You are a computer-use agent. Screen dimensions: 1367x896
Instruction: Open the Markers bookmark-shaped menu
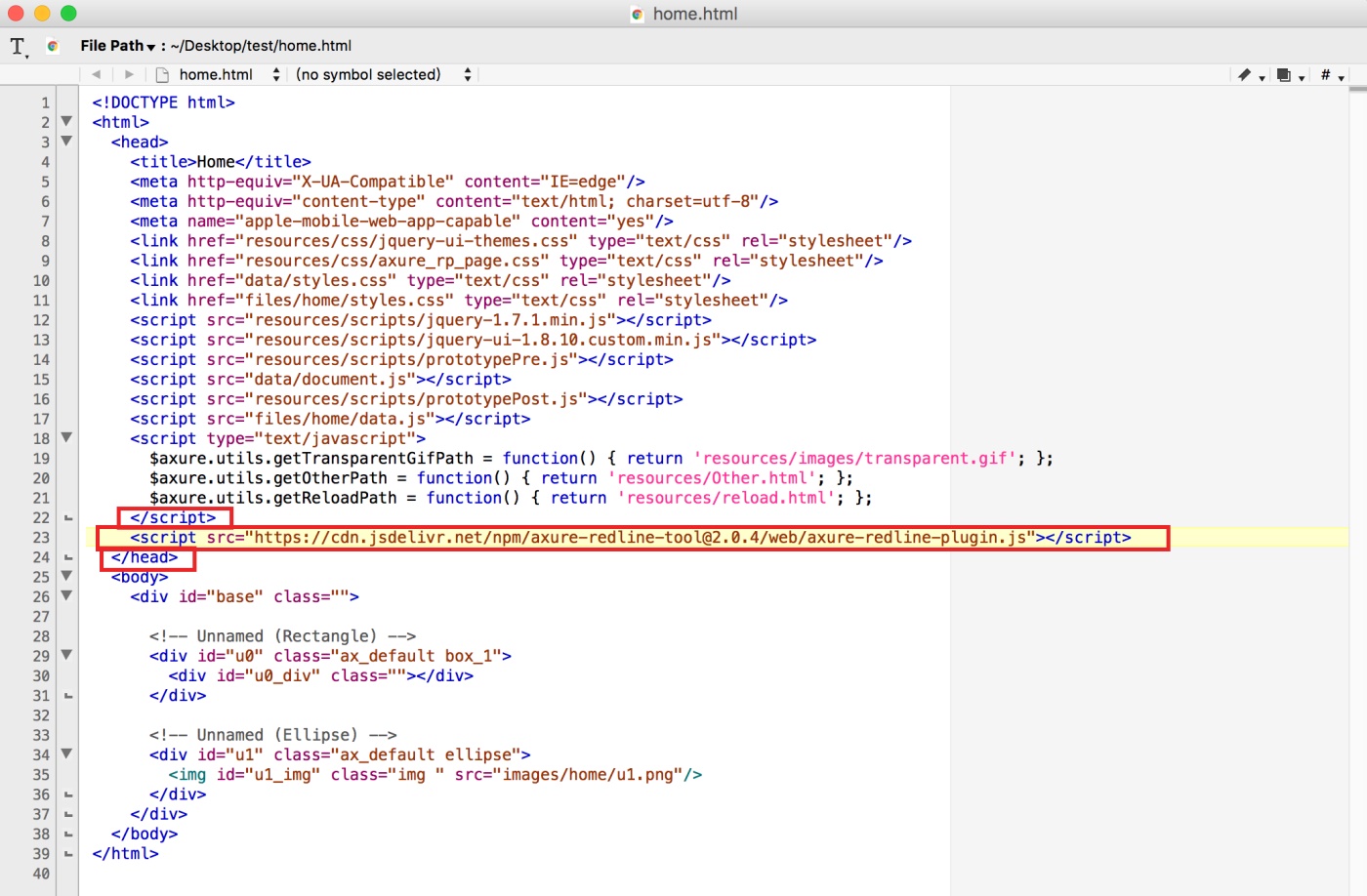tap(1249, 75)
